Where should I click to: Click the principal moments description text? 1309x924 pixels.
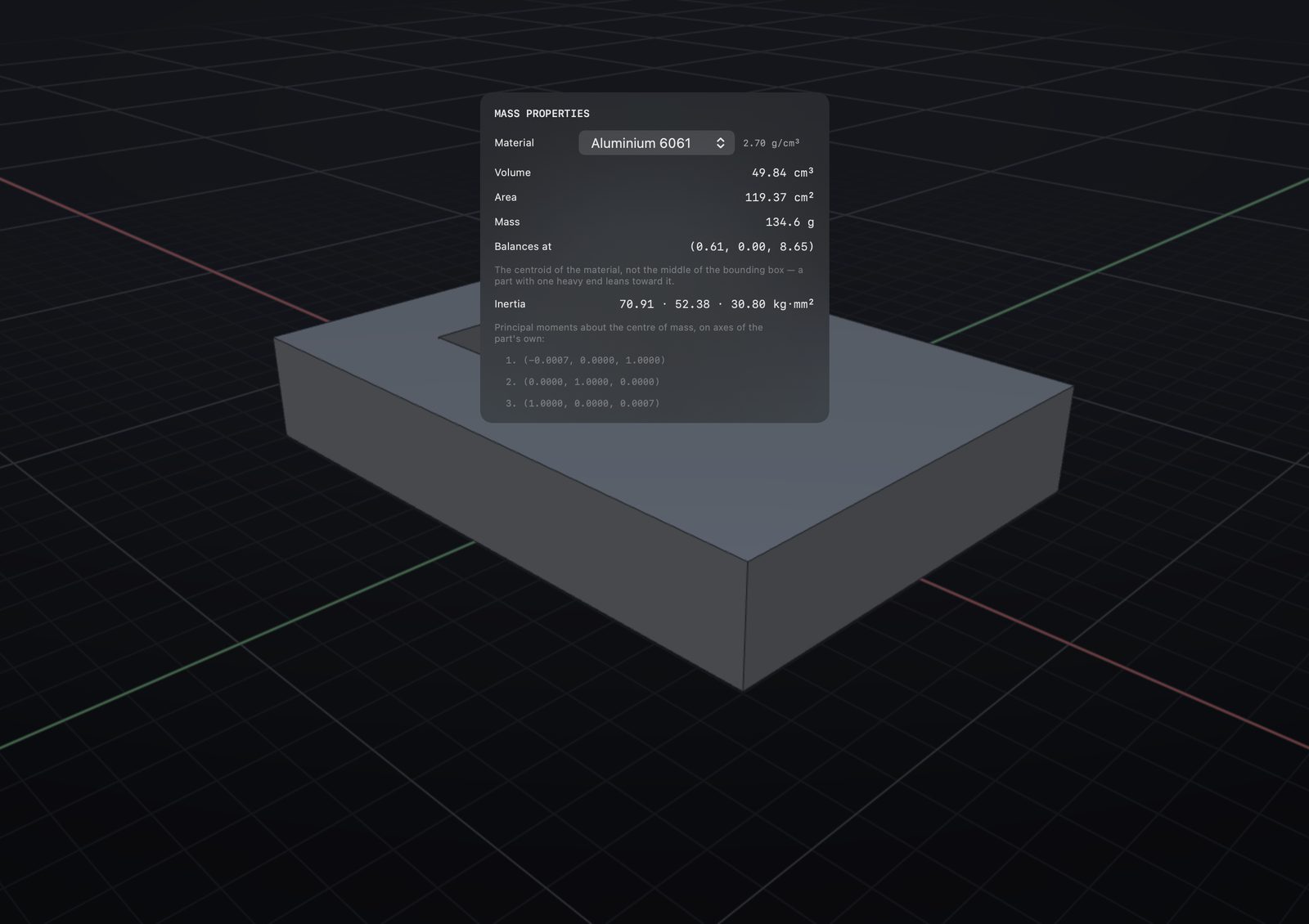628,333
